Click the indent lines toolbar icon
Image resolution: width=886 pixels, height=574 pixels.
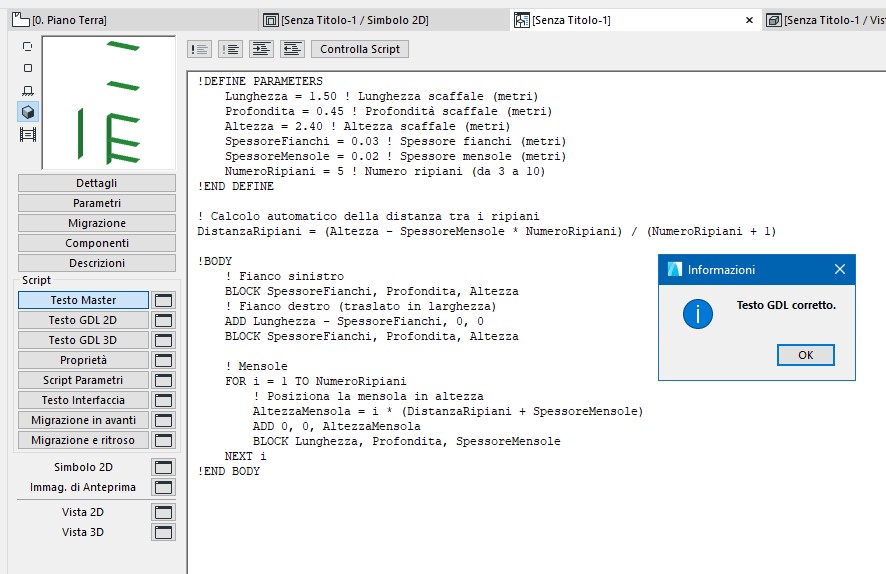[x=261, y=49]
